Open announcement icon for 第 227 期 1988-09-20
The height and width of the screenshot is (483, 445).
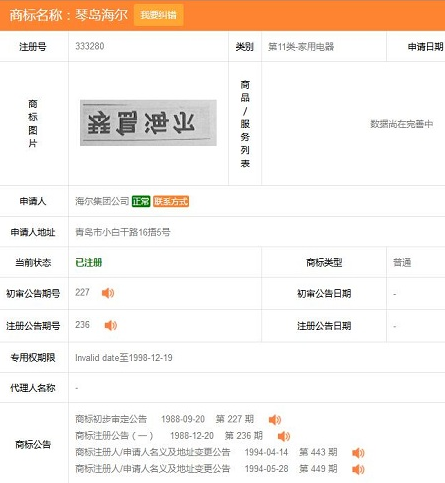(x=275, y=420)
